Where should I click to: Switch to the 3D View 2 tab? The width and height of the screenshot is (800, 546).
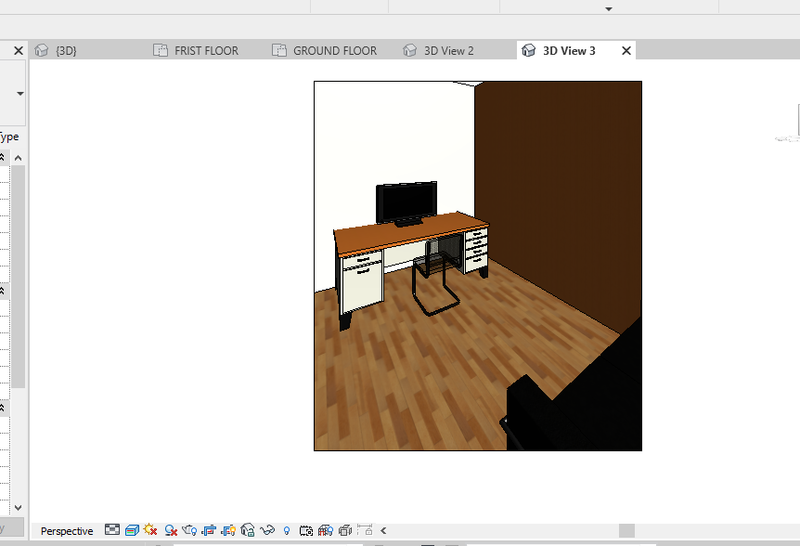[x=449, y=51]
